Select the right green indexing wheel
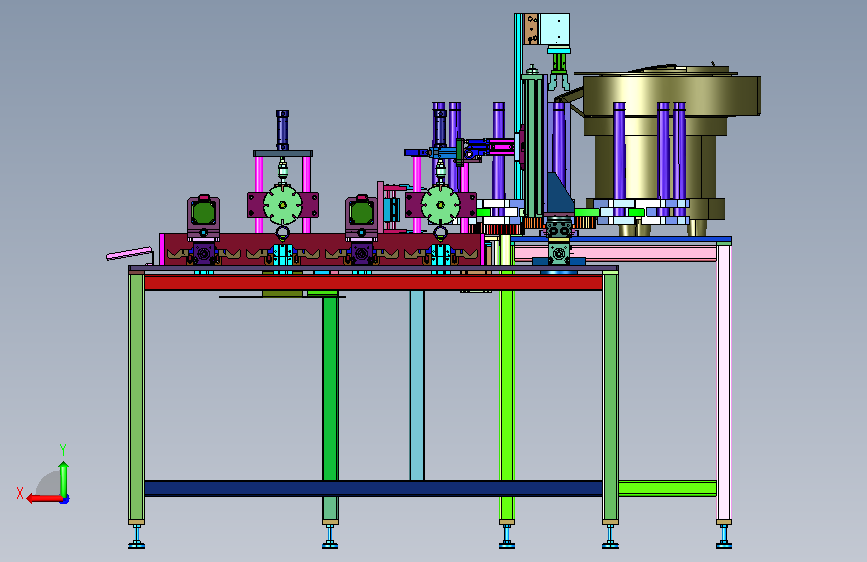Viewport: 867px width, 562px height. (441, 205)
